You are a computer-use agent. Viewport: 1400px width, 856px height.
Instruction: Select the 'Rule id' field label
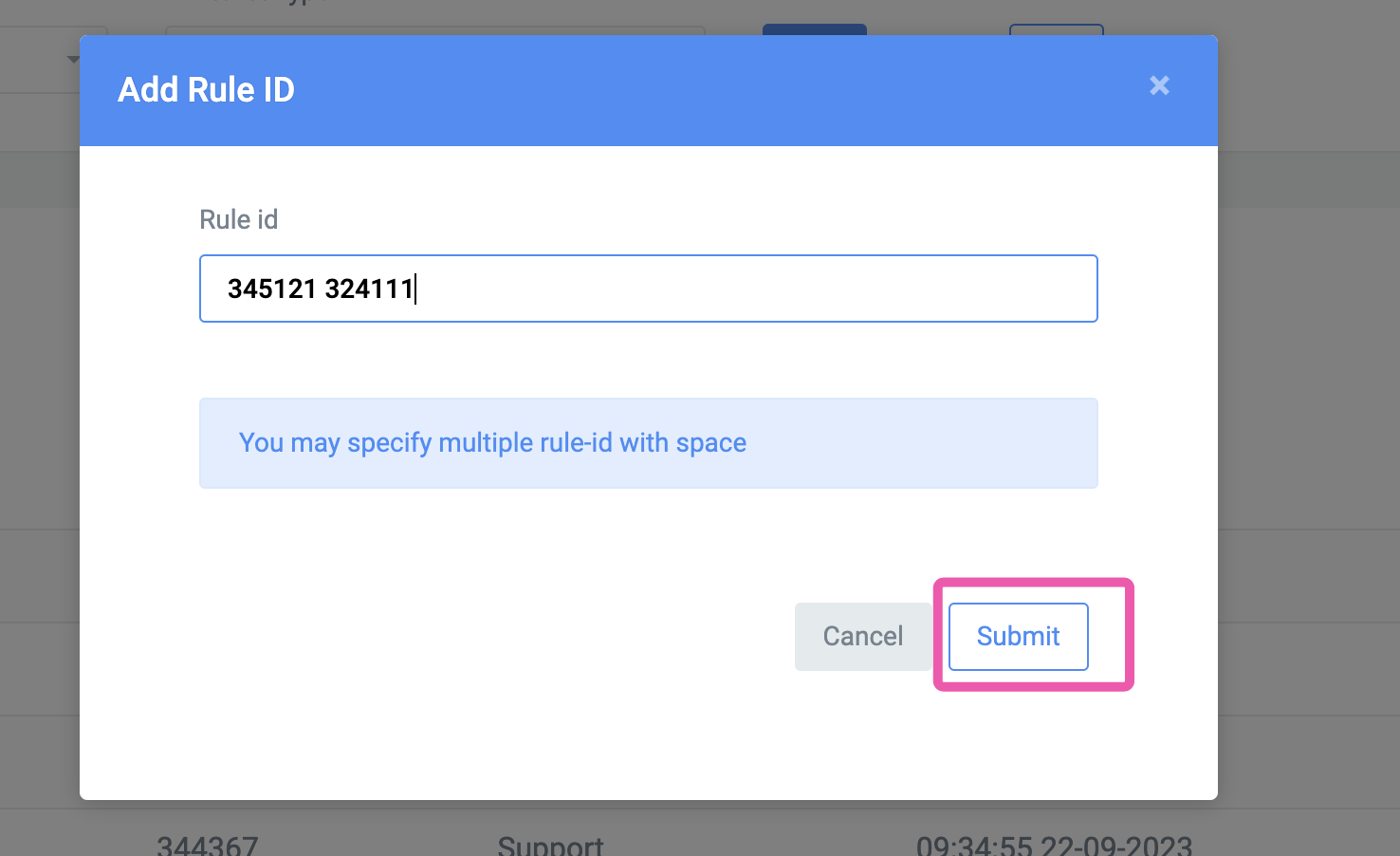pos(239,219)
